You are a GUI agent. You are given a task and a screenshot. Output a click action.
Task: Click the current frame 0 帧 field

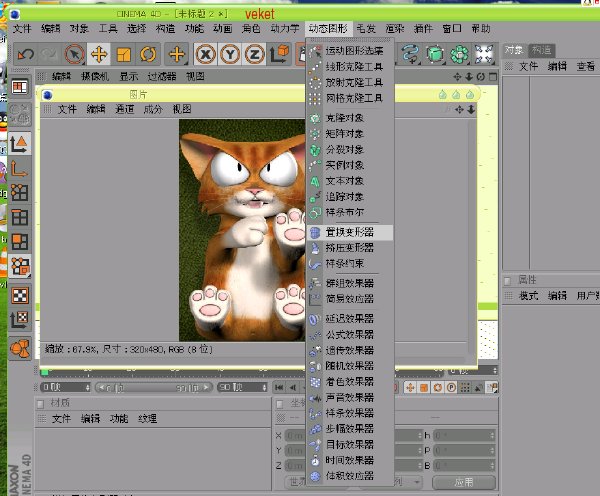(65, 387)
